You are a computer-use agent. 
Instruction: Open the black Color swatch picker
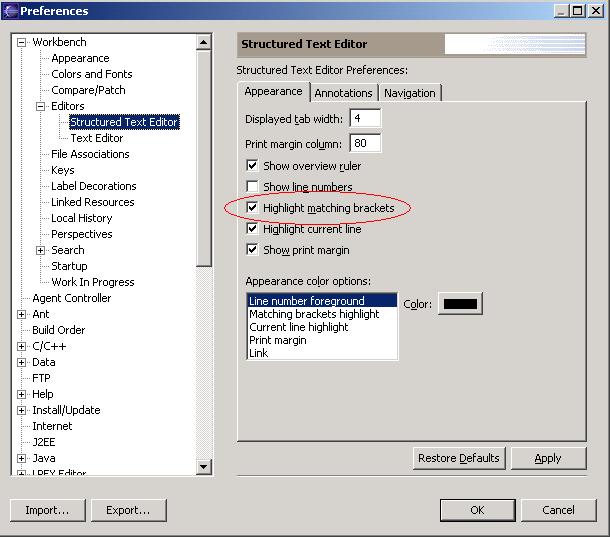(x=459, y=303)
